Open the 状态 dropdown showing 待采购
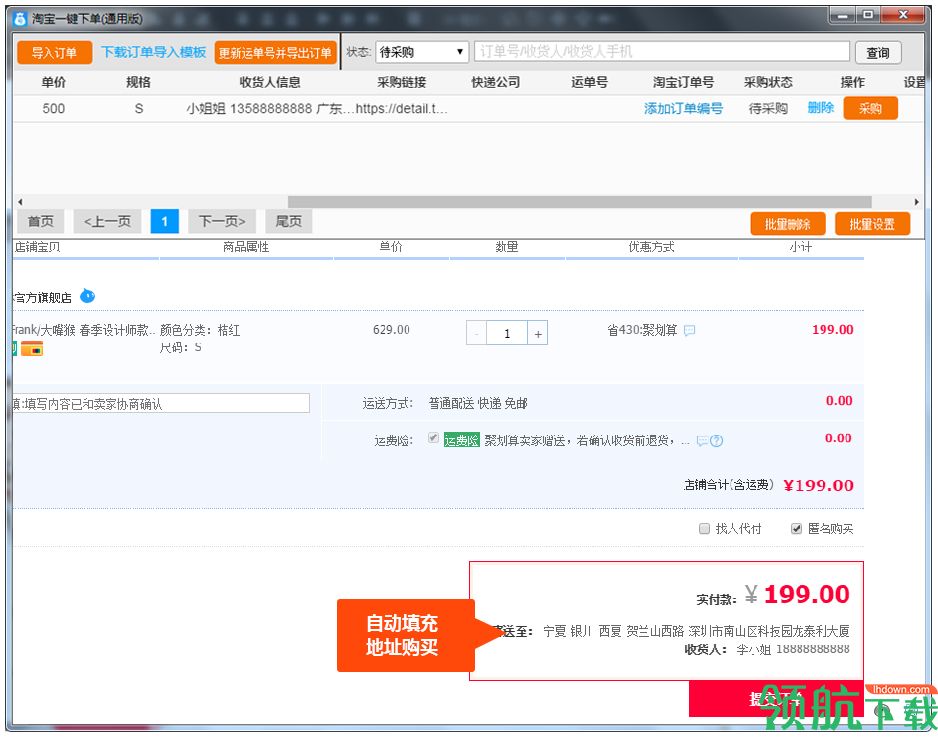The height and width of the screenshot is (737, 938). click(422, 52)
